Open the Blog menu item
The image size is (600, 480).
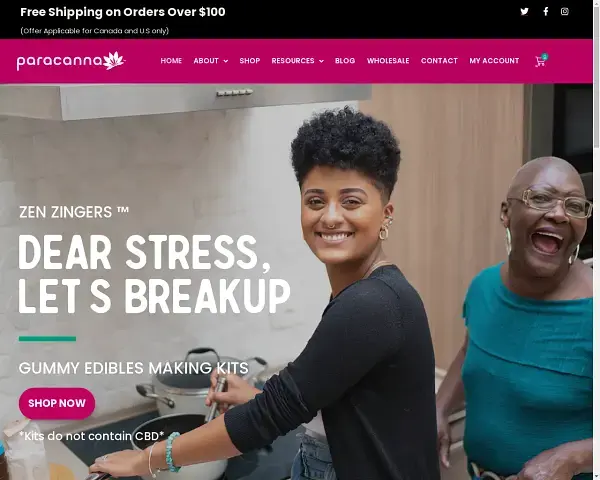click(345, 61)
